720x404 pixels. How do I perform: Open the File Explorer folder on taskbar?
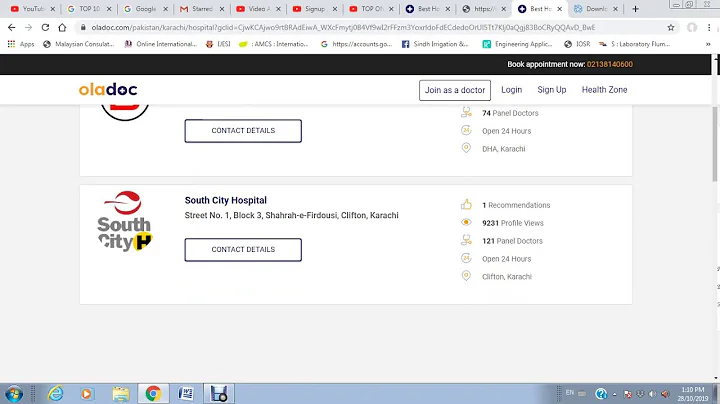click(121, 394)
